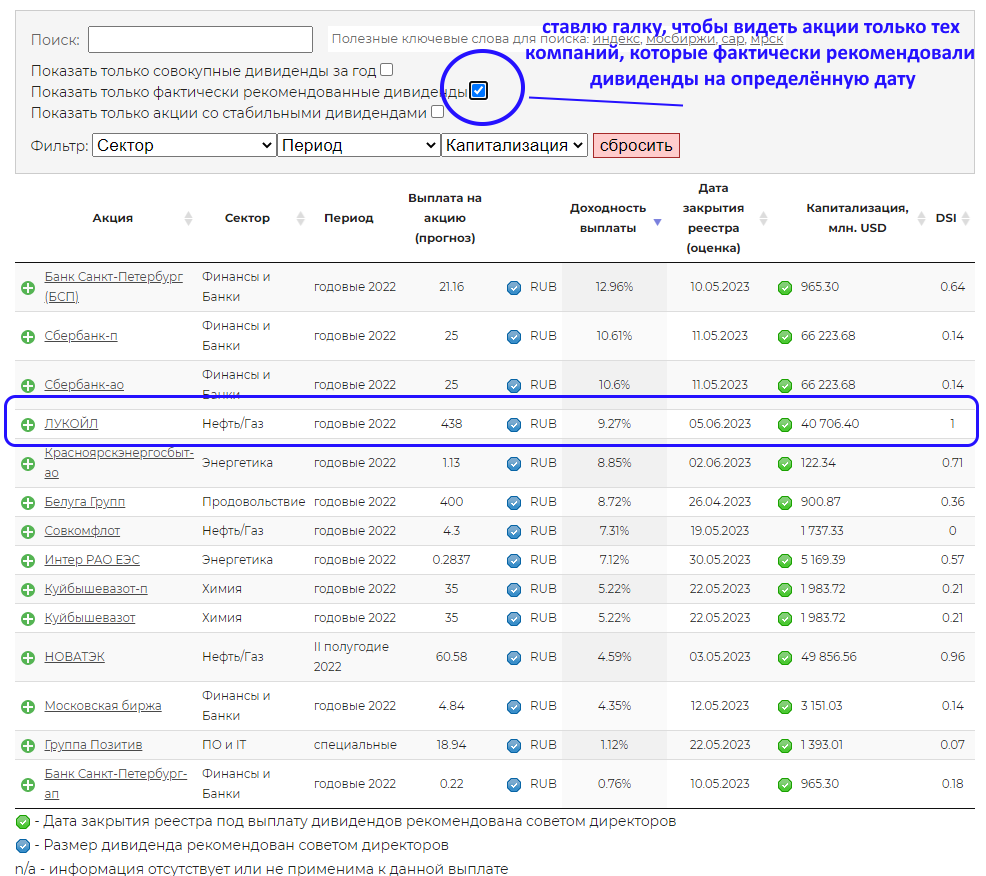986x876 pixels.
Task: Click the ПО и IT sector cell
Action: click(224, 745)
